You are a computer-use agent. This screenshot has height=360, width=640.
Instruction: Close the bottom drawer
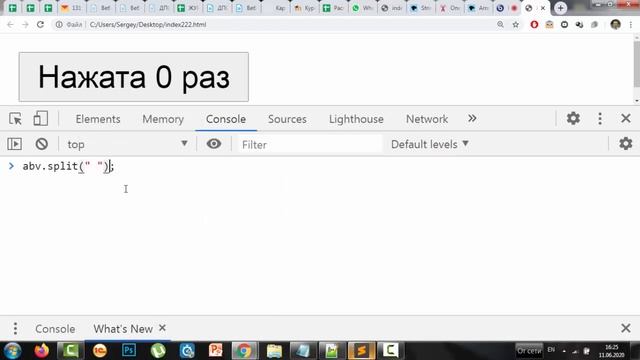[625, 328]
